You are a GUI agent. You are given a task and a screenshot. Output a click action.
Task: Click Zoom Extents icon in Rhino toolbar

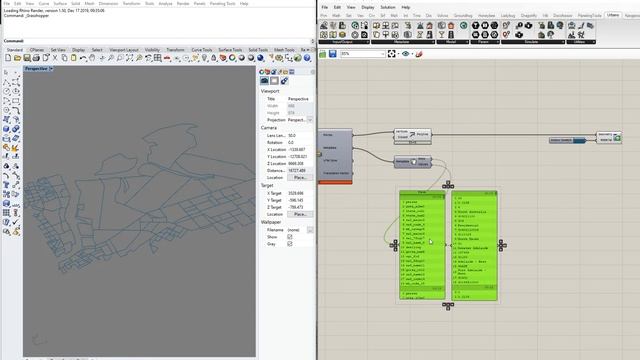pyautogui.click(x=129, y=58)
